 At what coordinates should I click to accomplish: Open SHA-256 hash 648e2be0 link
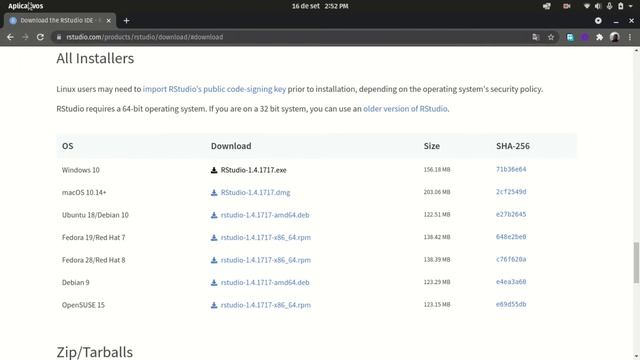pyautogui.click(x=511, y=237)
